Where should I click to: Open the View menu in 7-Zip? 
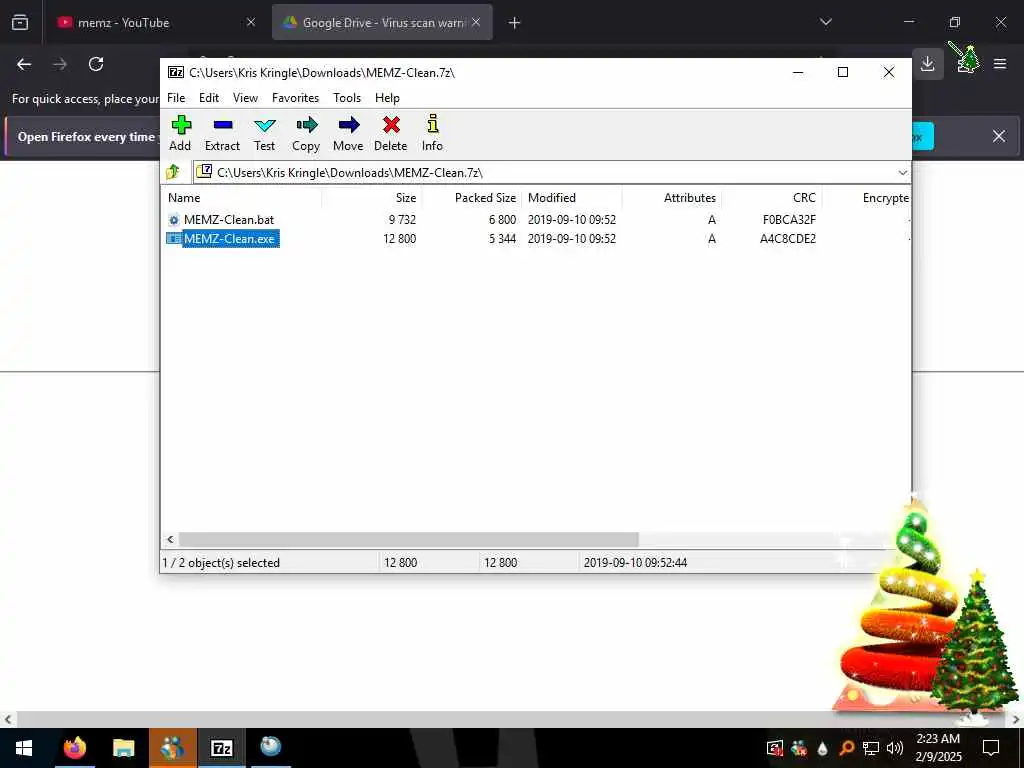pyautogui.click(x=246, y=98)
